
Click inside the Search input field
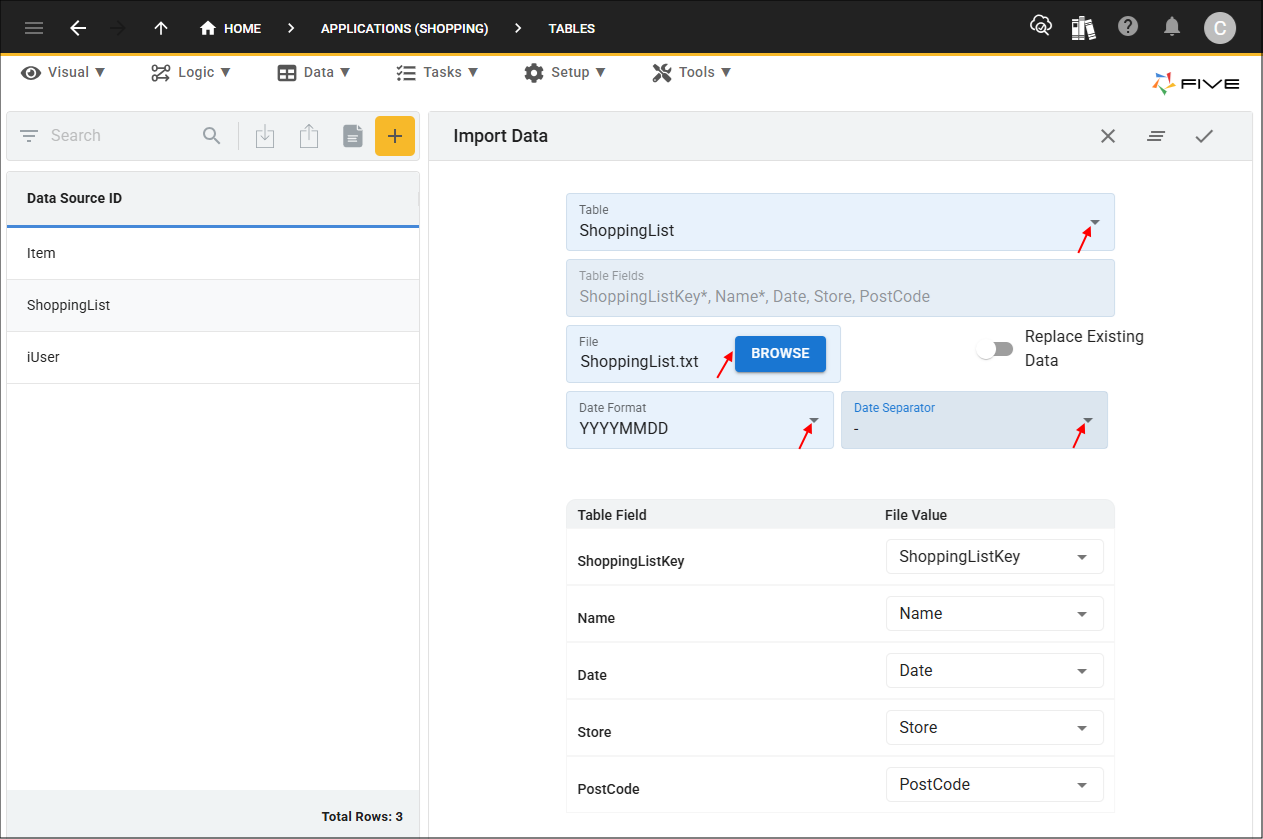click(110, 135)
